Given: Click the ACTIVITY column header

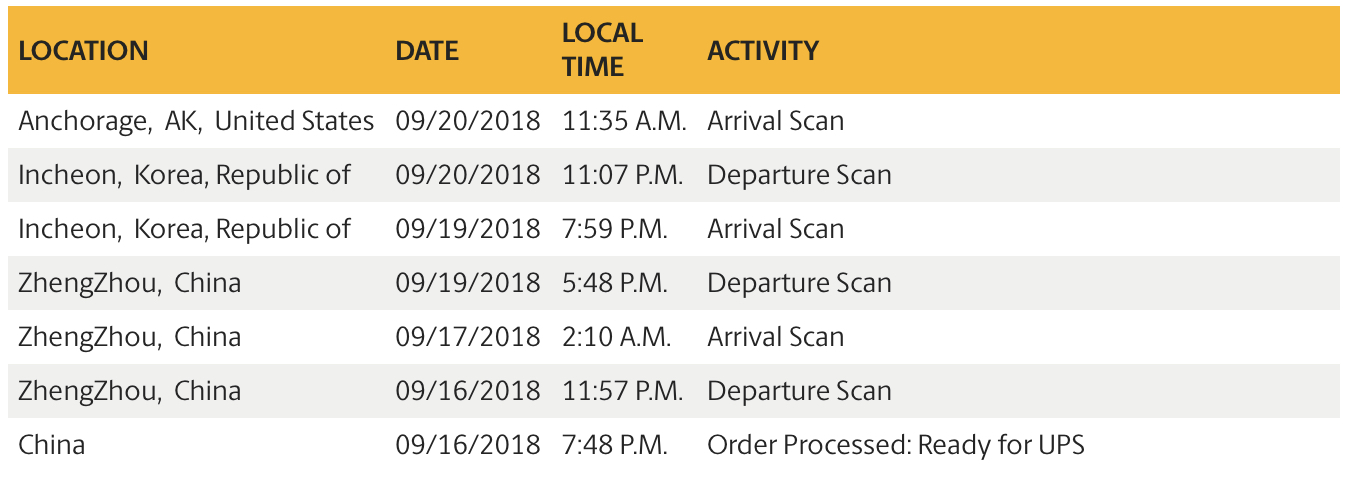Looking at the screenshot, I should 763,50.
